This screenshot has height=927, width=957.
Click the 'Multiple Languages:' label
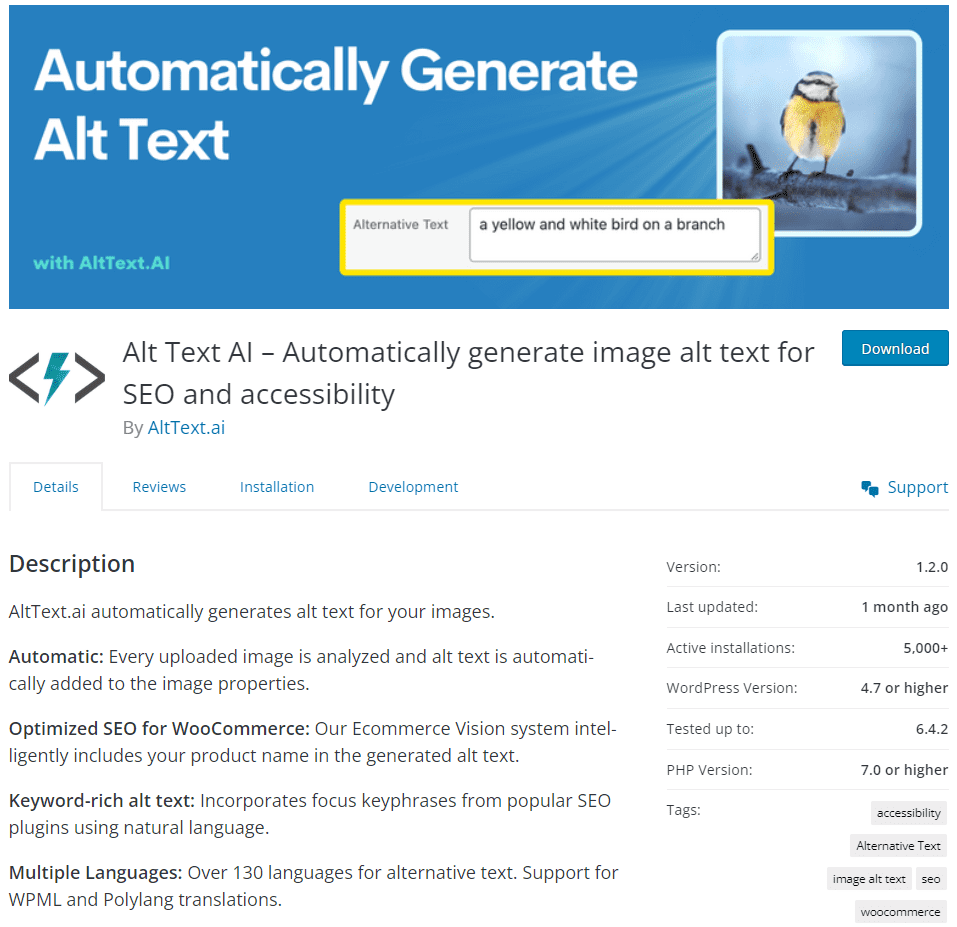click(96, 873)
